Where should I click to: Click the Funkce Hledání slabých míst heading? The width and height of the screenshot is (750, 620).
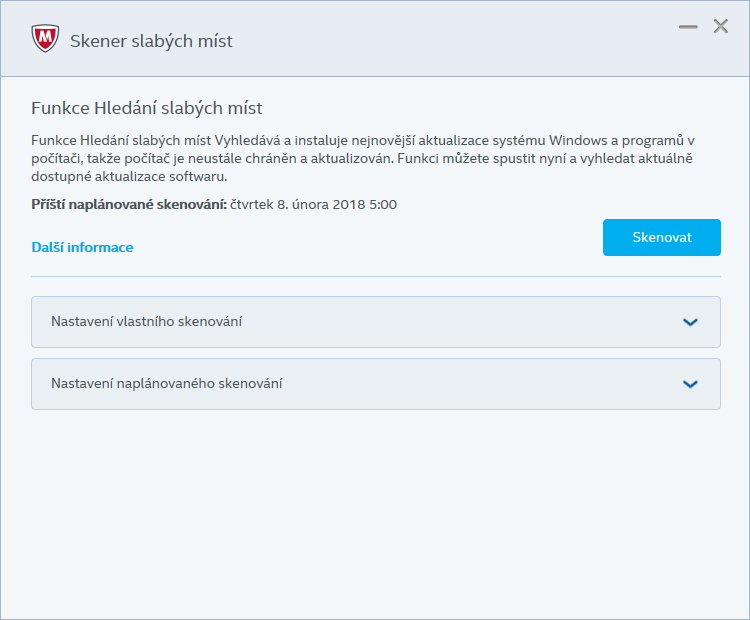[147, 109]
